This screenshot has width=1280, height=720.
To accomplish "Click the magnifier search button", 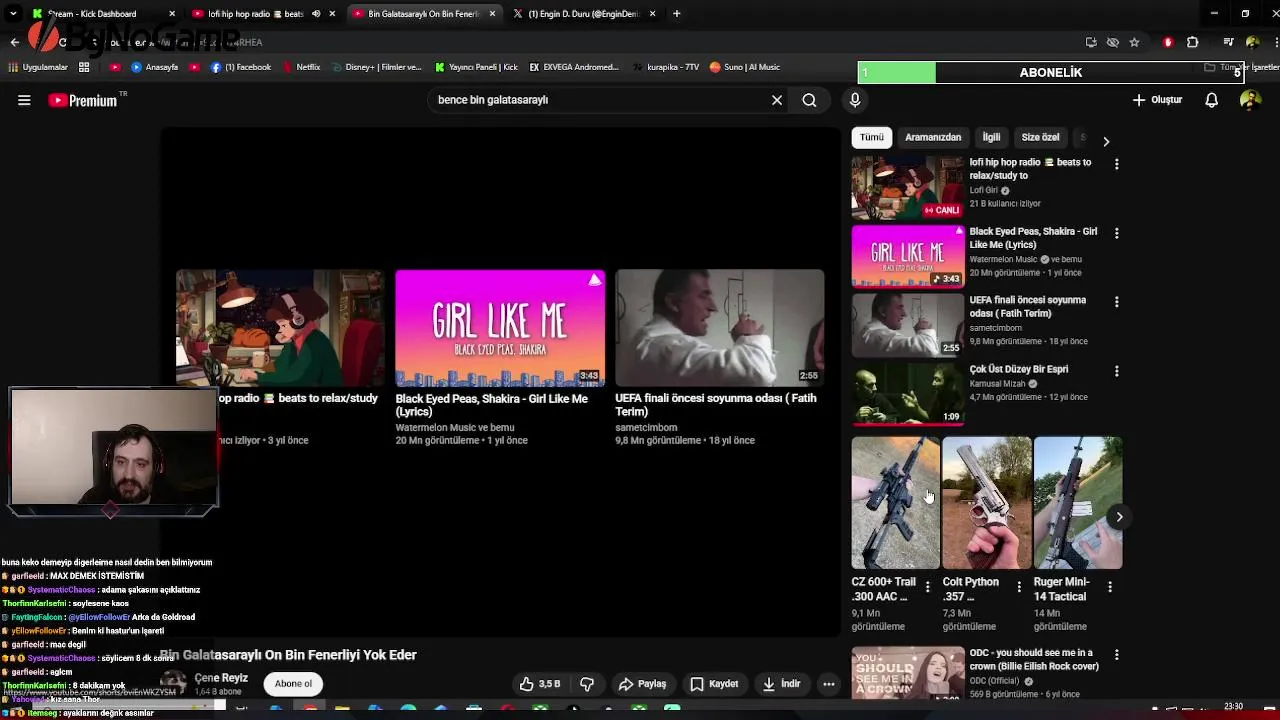I will 809,100.
